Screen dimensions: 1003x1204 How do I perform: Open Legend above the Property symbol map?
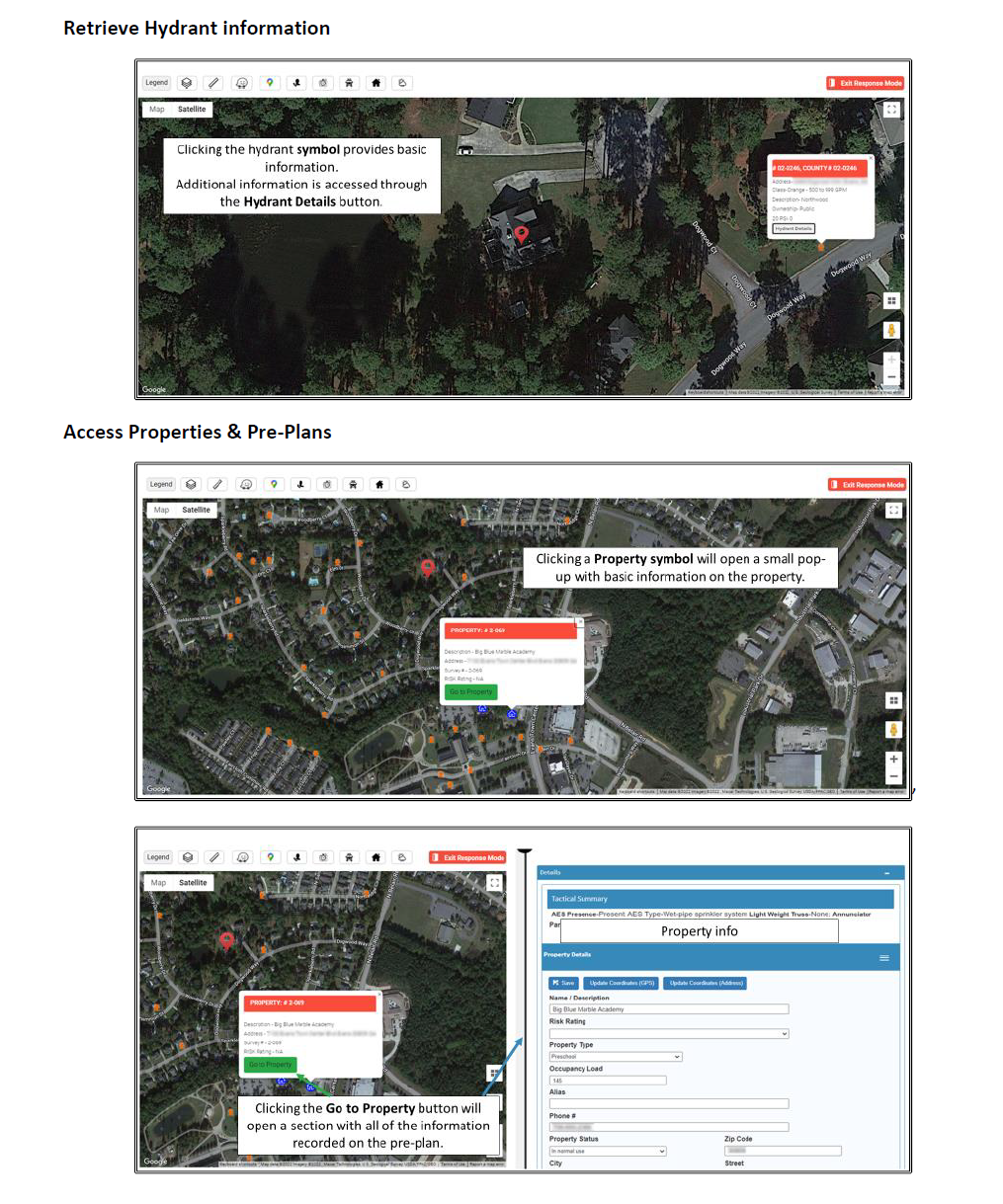coord(161,484)
